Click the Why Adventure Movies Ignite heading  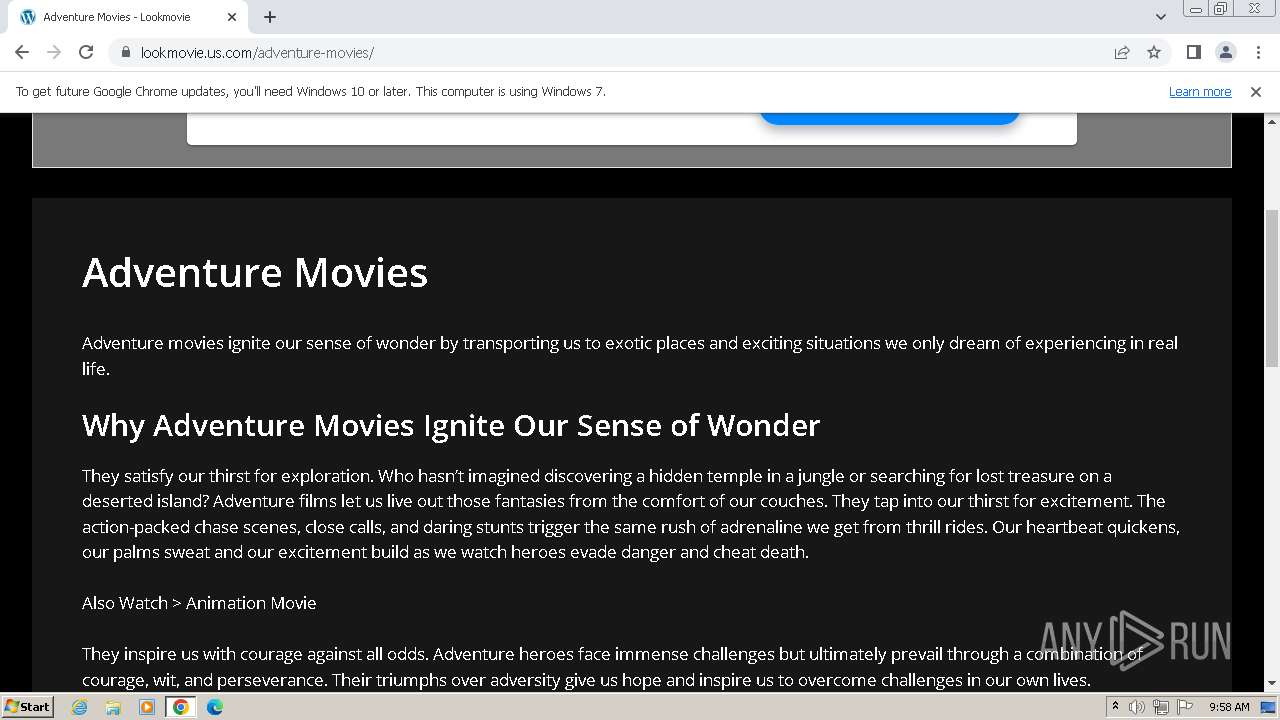[x=451, y=425]
